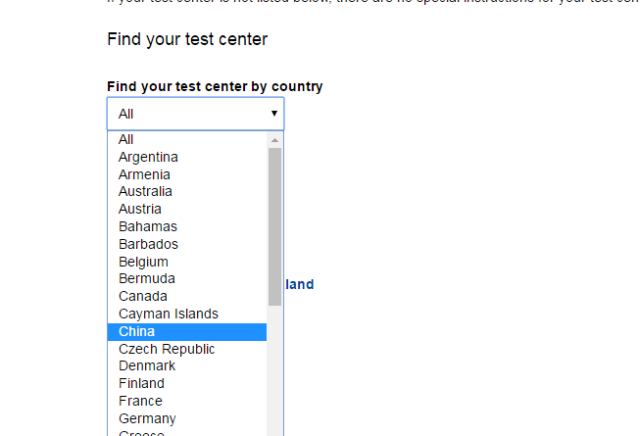The image size is (640, 436).
Task: Click the scrollbar up arrow
Action: 275,140
